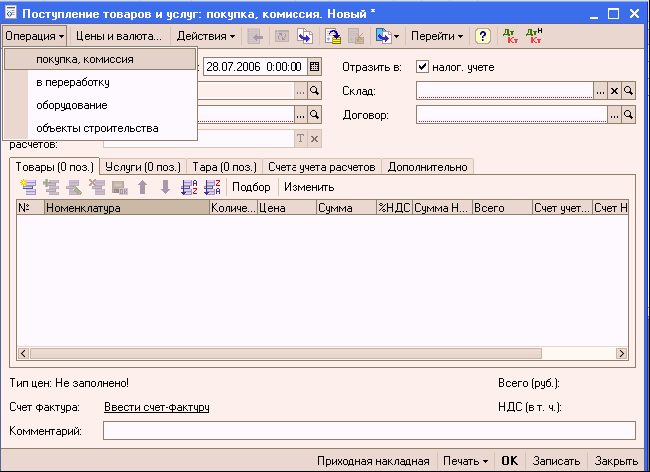This screenshot has height=472, width=650.
Task: Click the add row icon in the goods table toolbar
Action: [27, 187]
